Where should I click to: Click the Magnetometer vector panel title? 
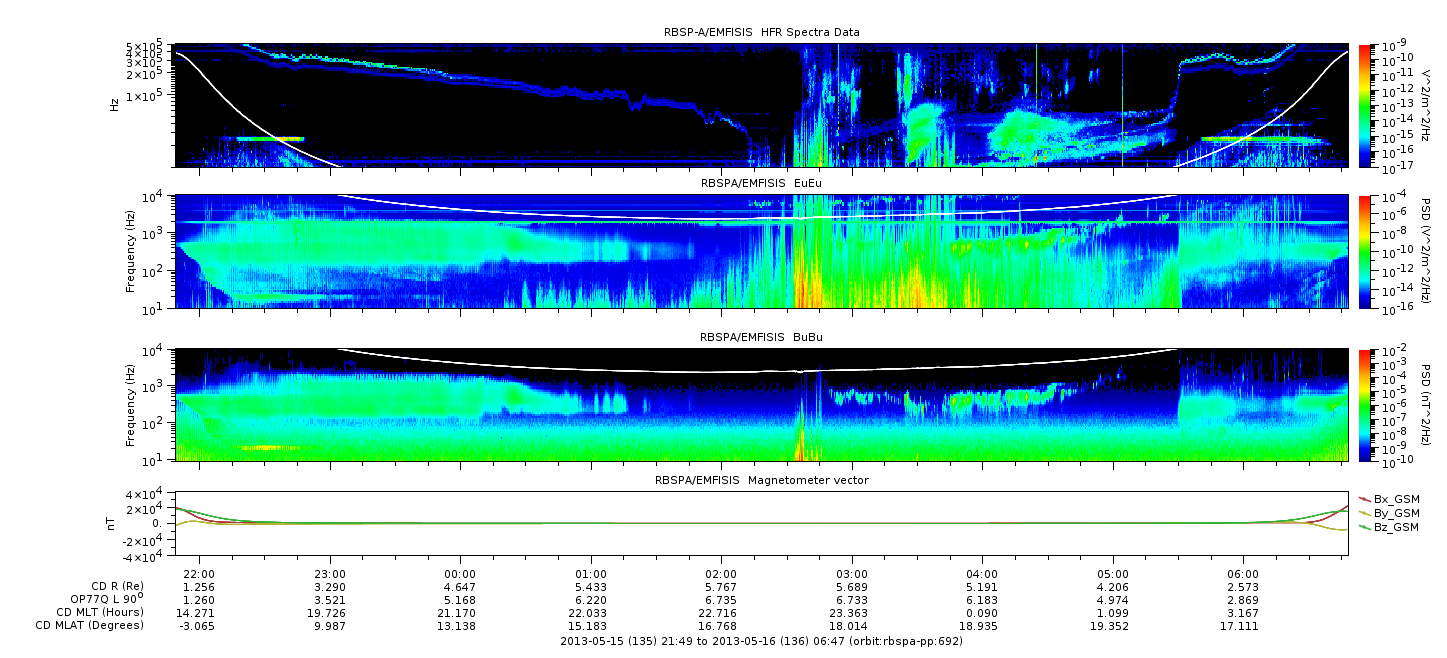pos(761,480)
